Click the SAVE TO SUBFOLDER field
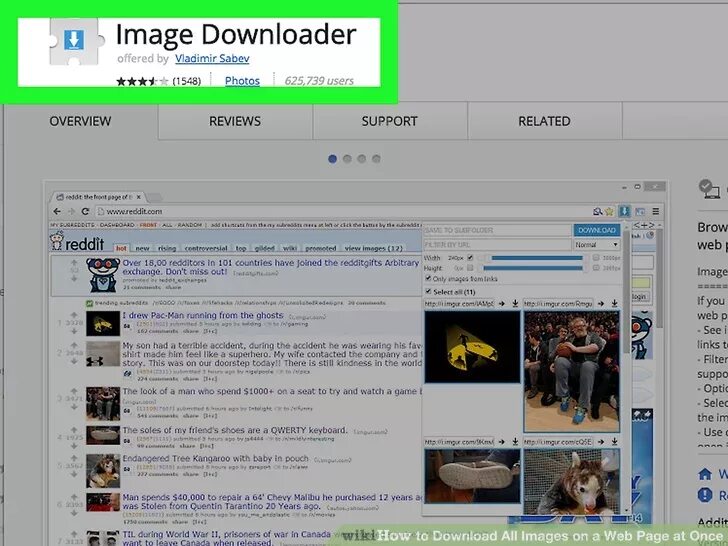The width and height of the screenshot is (728, 546). (x=497, y=230)
